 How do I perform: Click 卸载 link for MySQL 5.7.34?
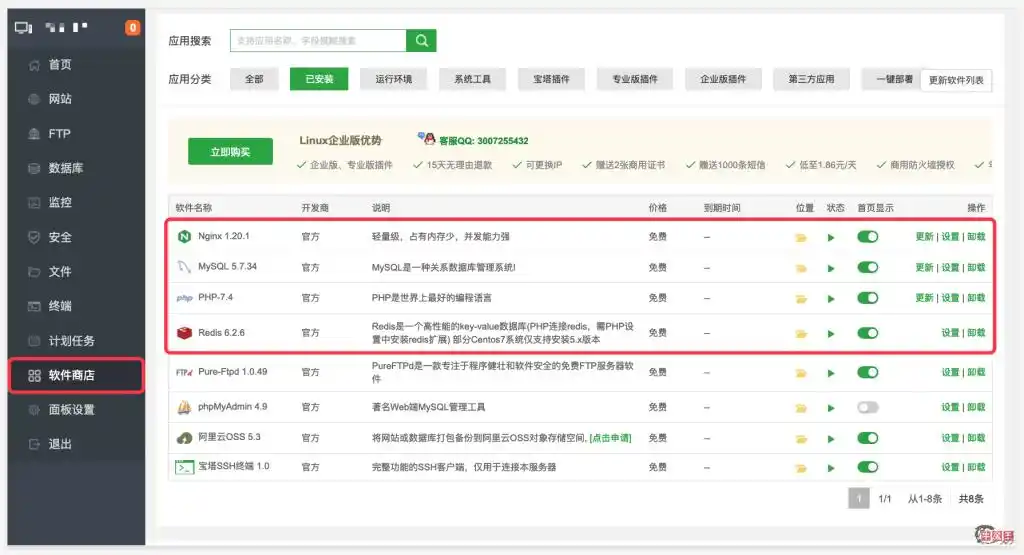click(x=975, y=268)
